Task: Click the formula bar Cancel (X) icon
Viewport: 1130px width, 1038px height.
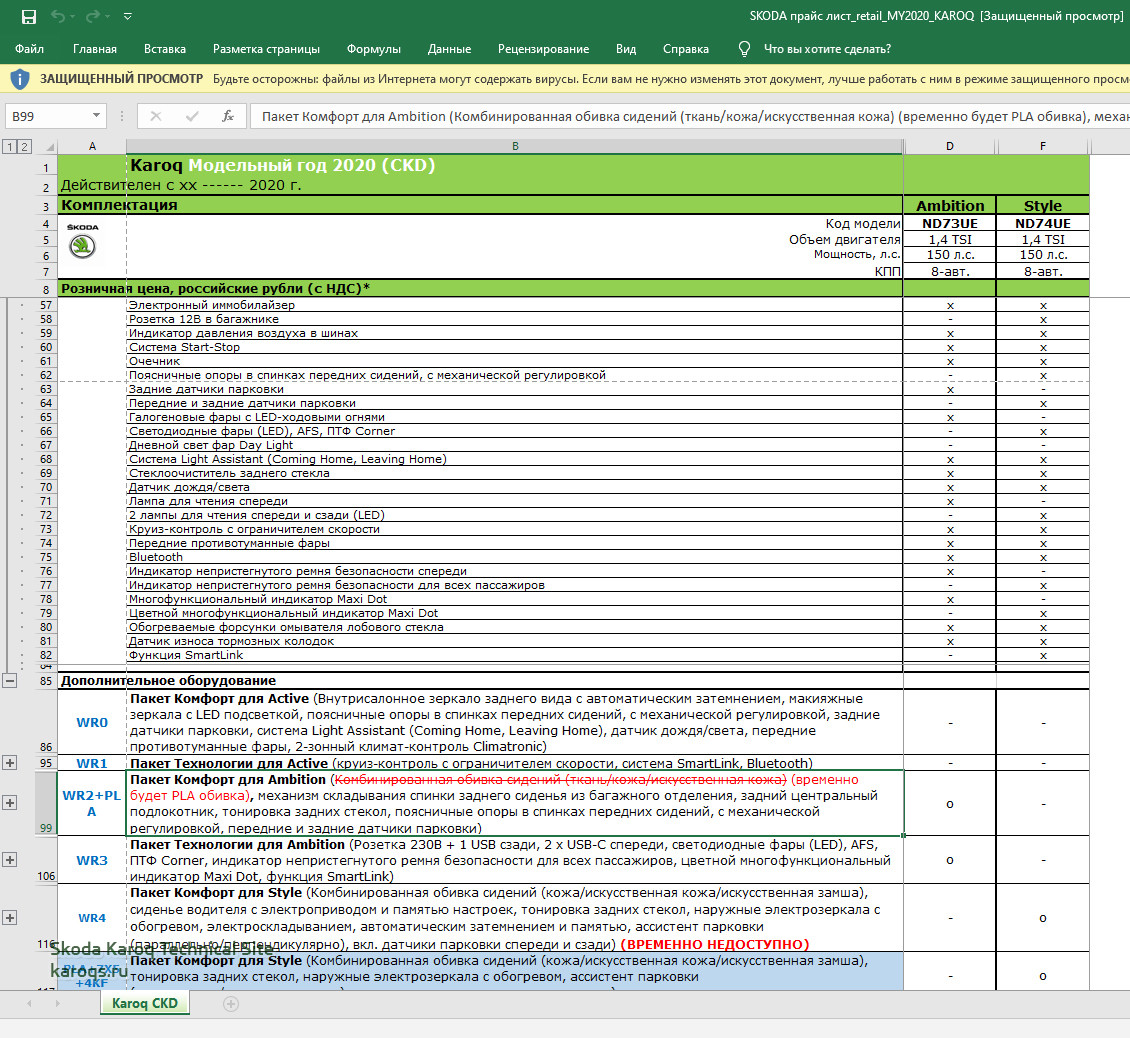Action: click(x=156, y=116)
